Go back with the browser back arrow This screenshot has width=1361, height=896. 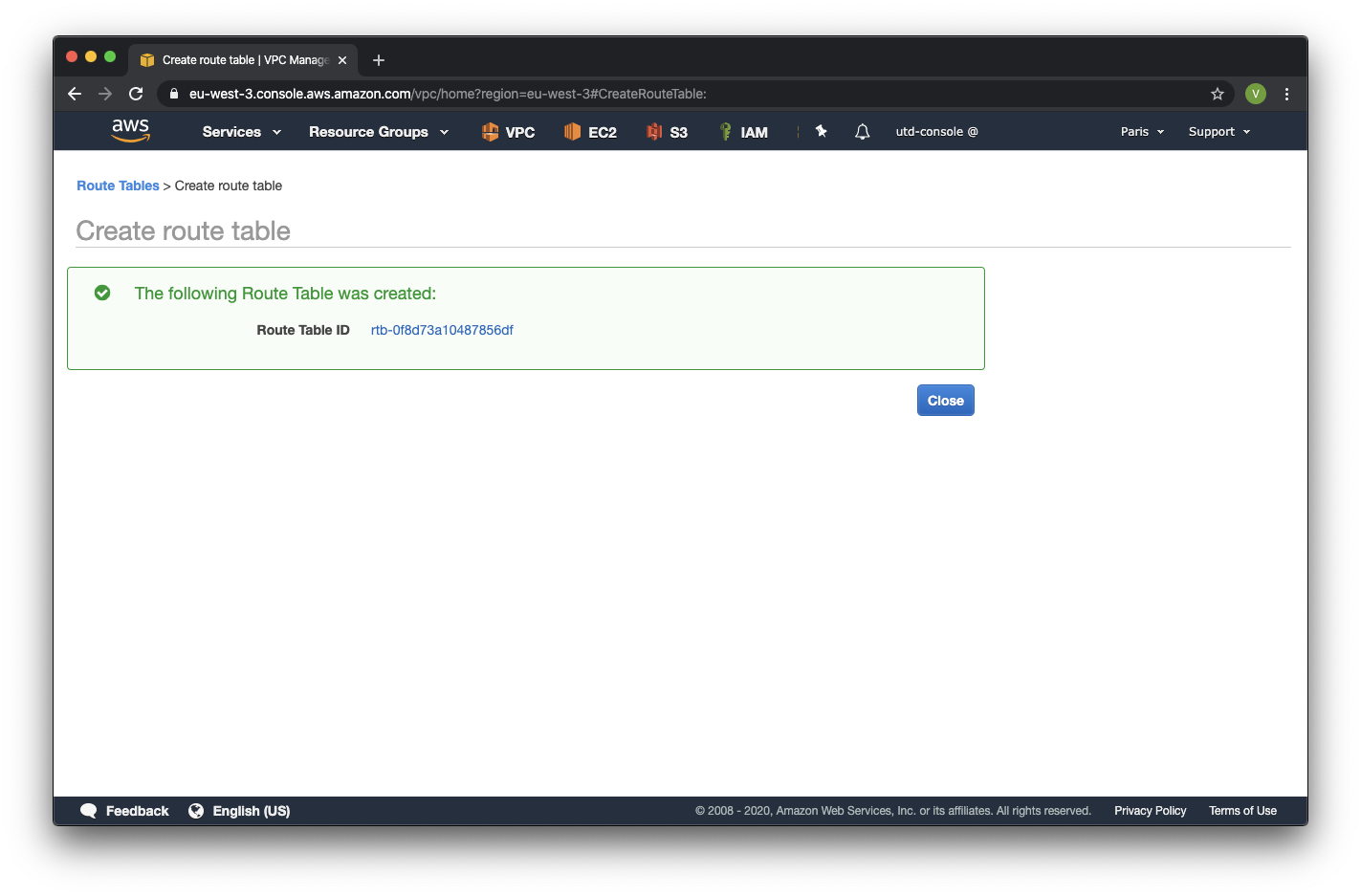75,94
